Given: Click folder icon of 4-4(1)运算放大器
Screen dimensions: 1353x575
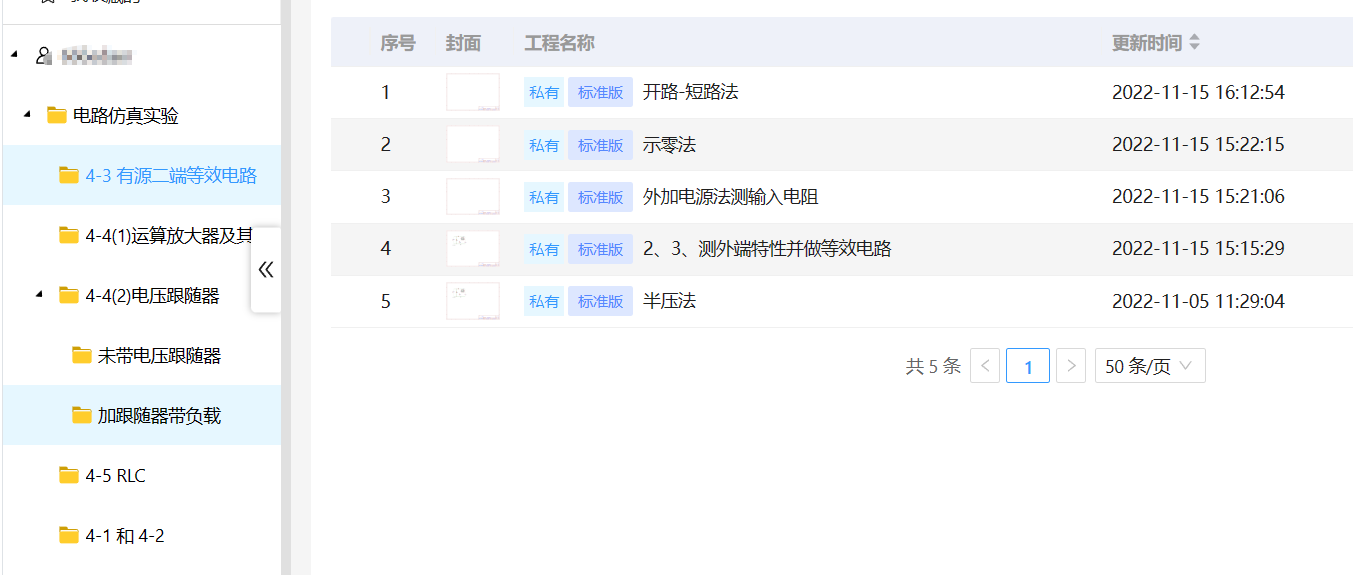Looking at the screenshot, I should 69,236.
